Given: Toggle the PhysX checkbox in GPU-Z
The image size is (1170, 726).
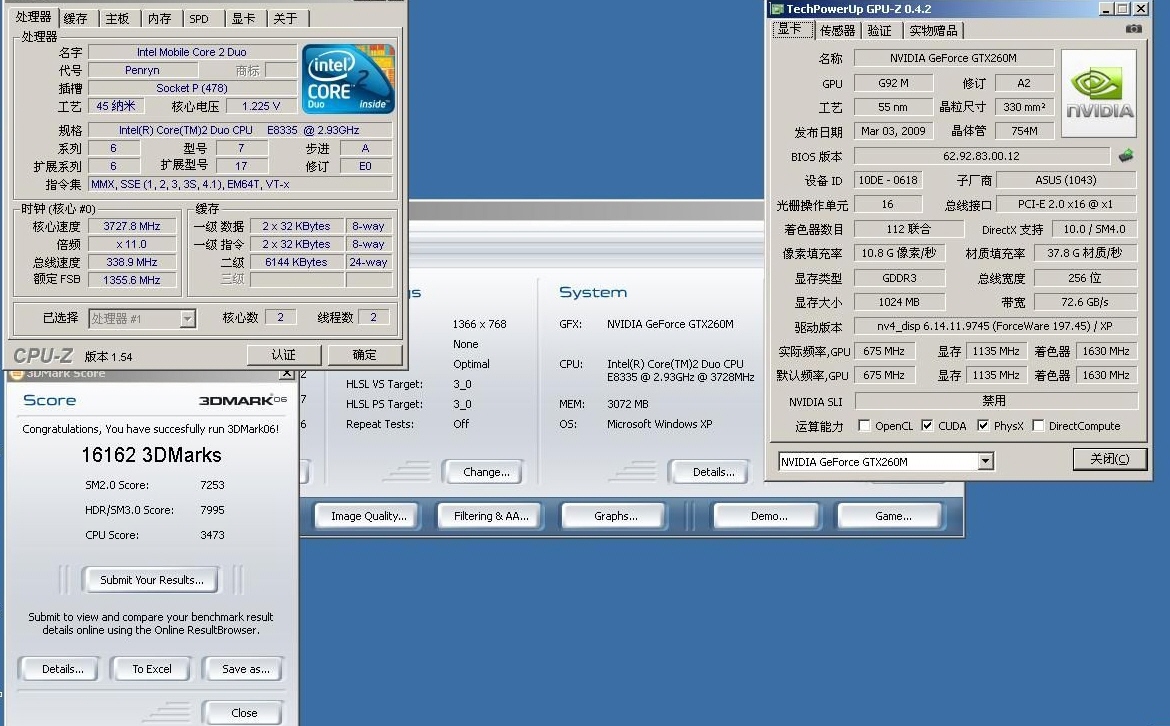Looking at the screenshot, I should (x=983, y=425).
